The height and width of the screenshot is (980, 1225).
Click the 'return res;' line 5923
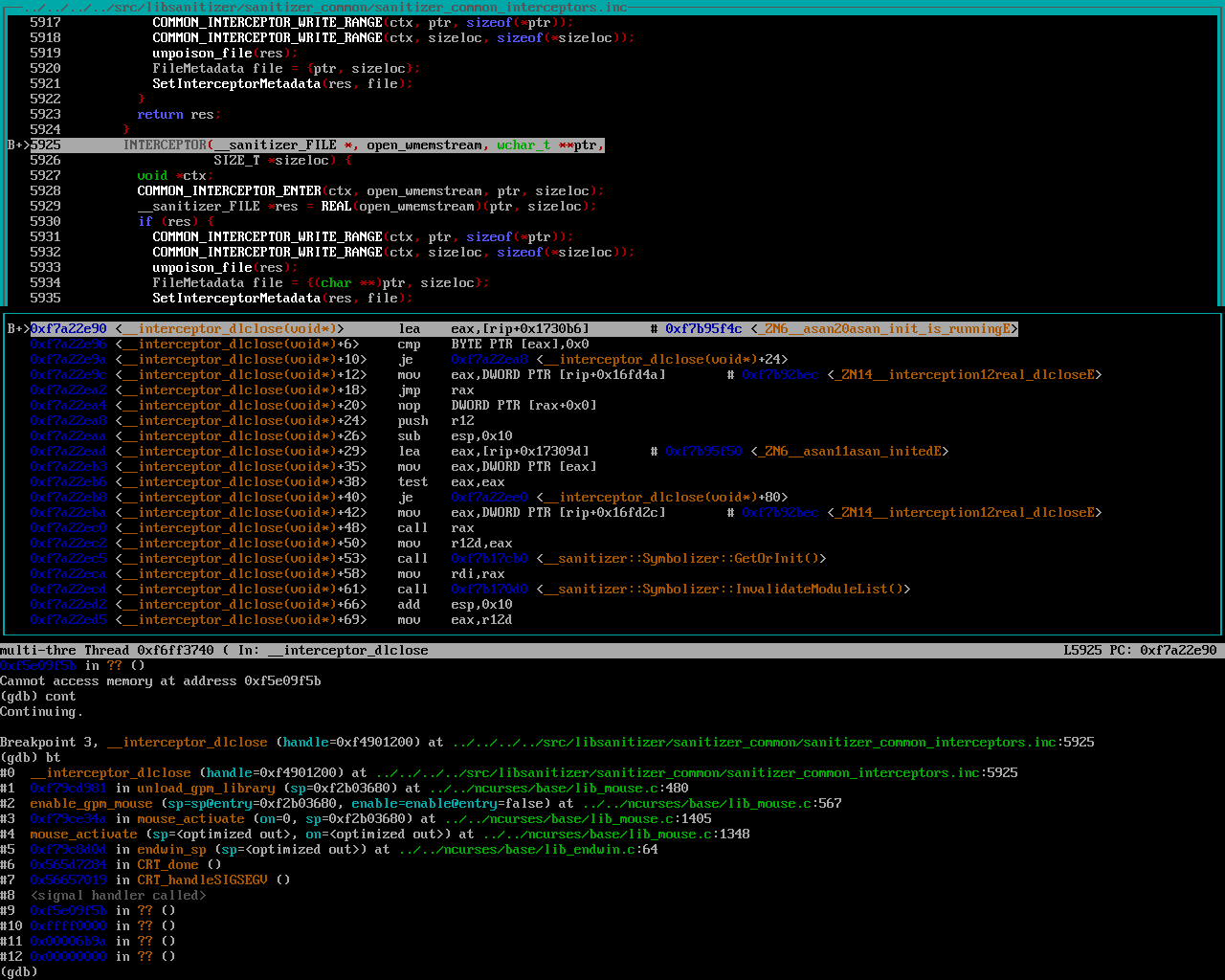coord(179,115)
